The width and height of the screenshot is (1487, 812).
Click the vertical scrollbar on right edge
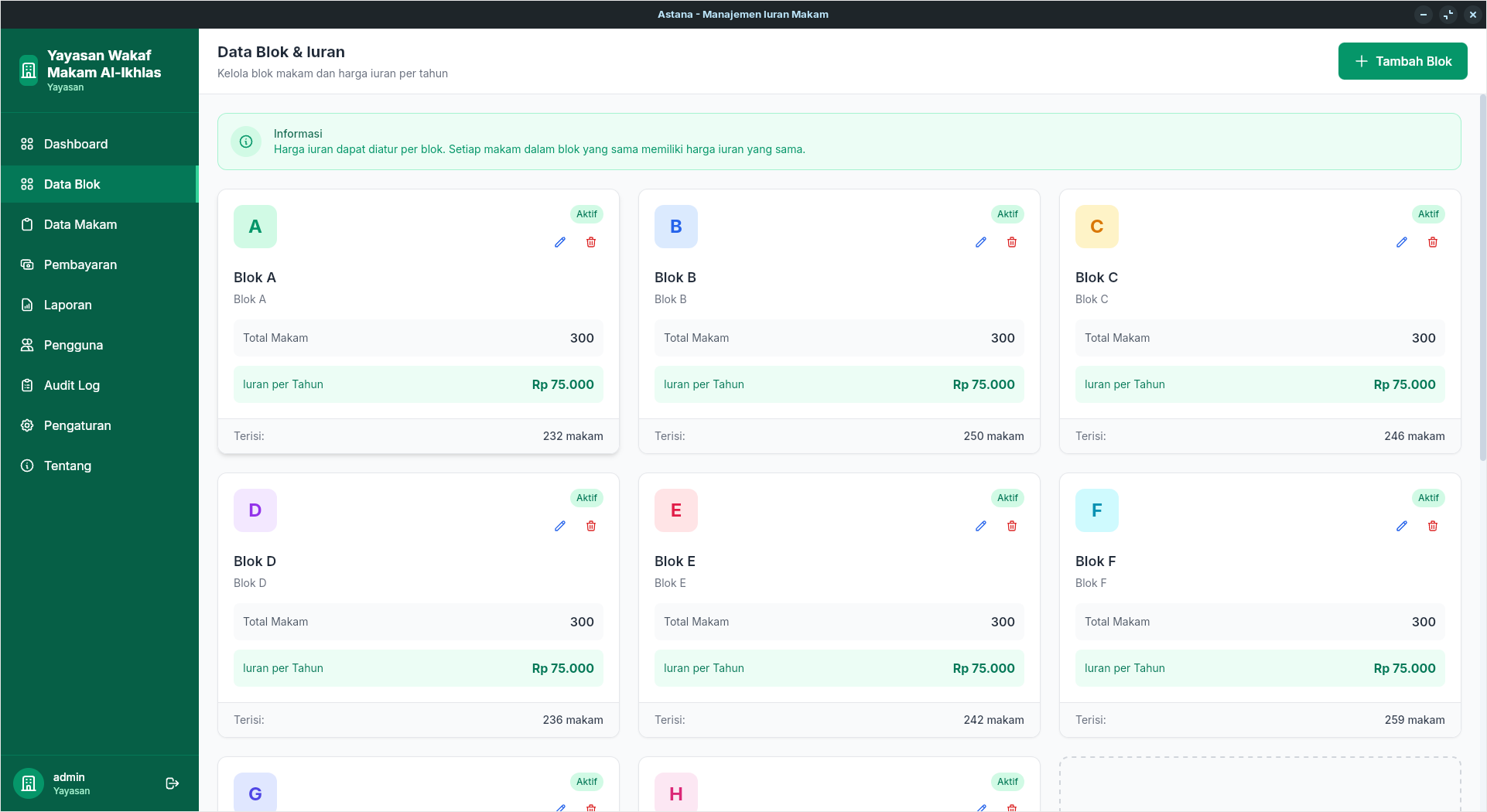coord(1482,278)
